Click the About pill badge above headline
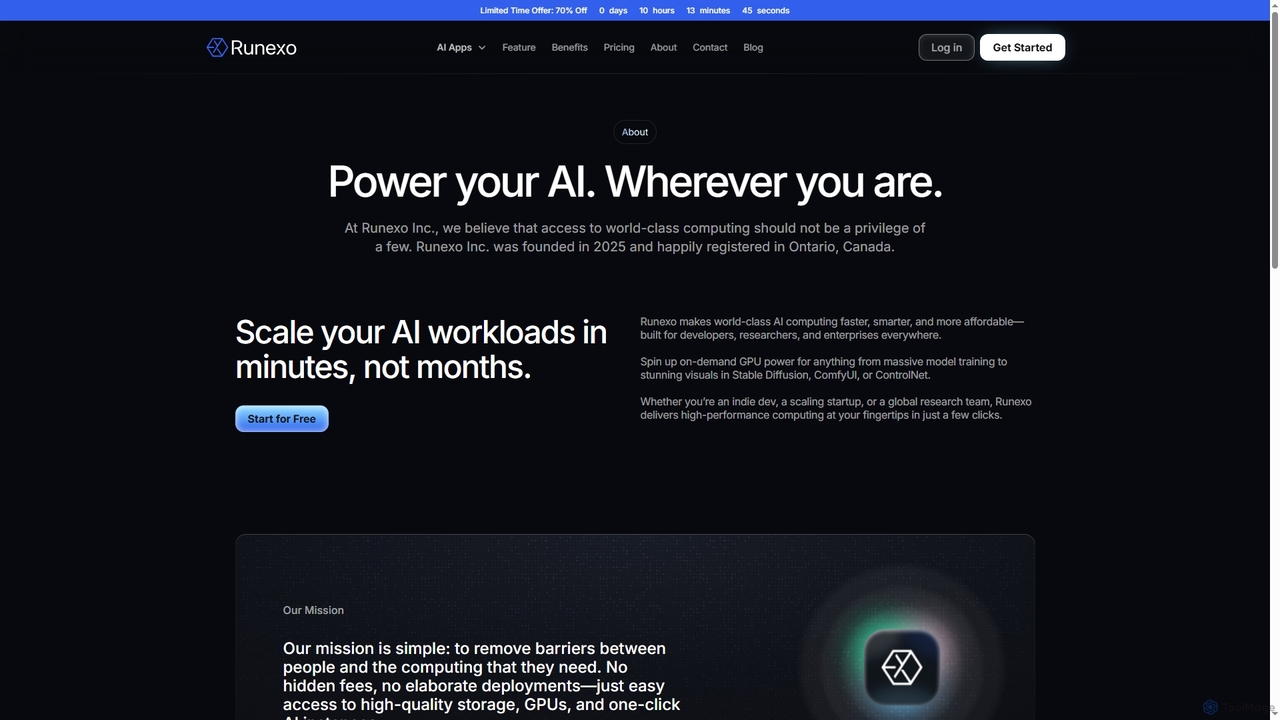1280x720 pixels. point(635,132)
